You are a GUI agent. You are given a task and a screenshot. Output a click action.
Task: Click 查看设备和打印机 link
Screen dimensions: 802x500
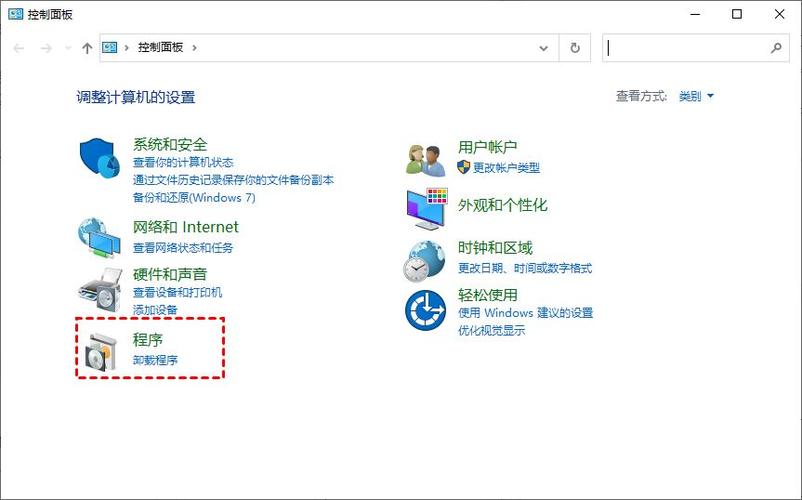tap(177, 292)
